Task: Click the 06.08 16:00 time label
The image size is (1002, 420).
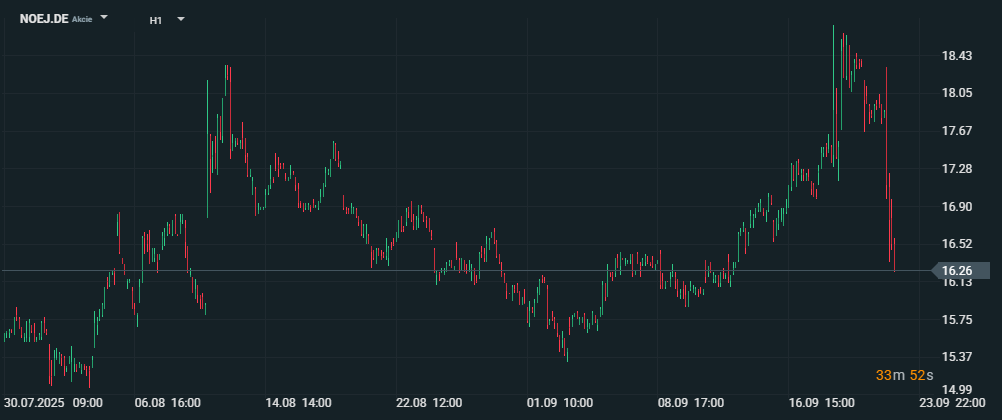Action: pyautogui.click(x=168, y=403)
